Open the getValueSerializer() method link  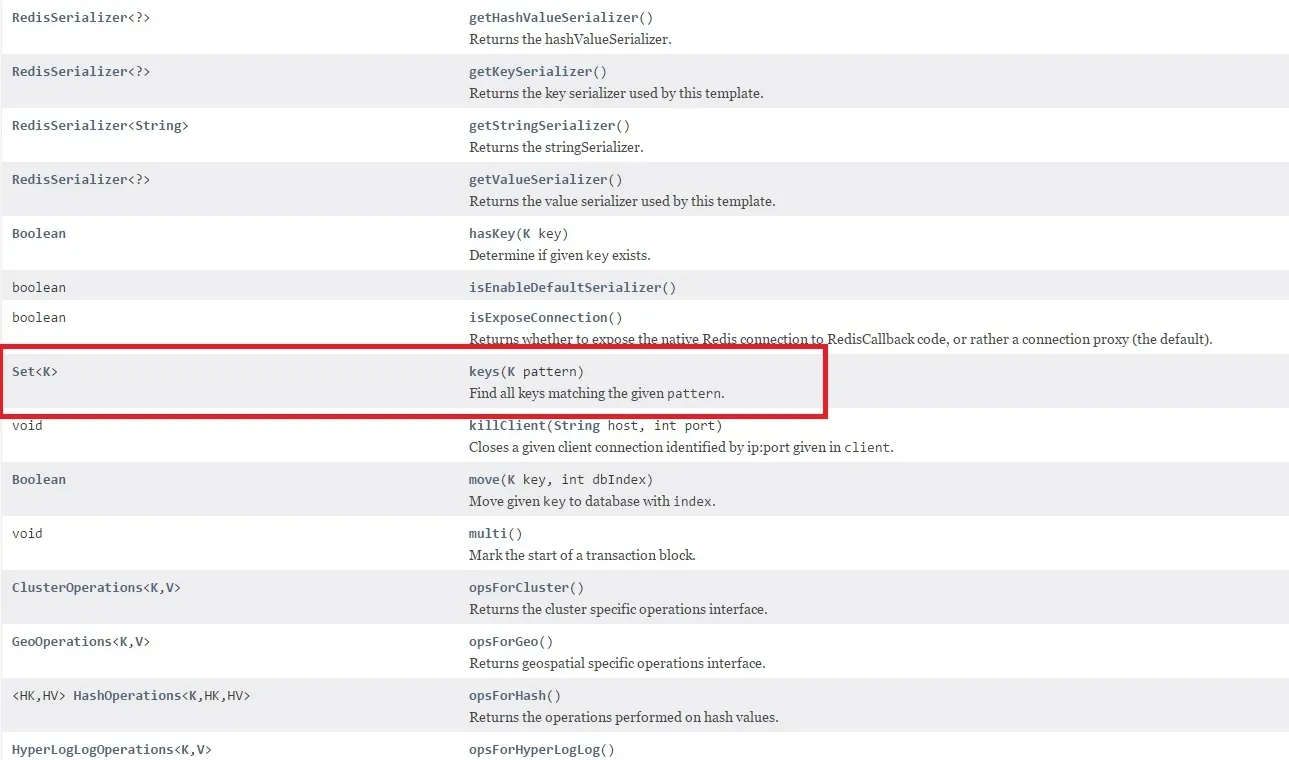546,180
